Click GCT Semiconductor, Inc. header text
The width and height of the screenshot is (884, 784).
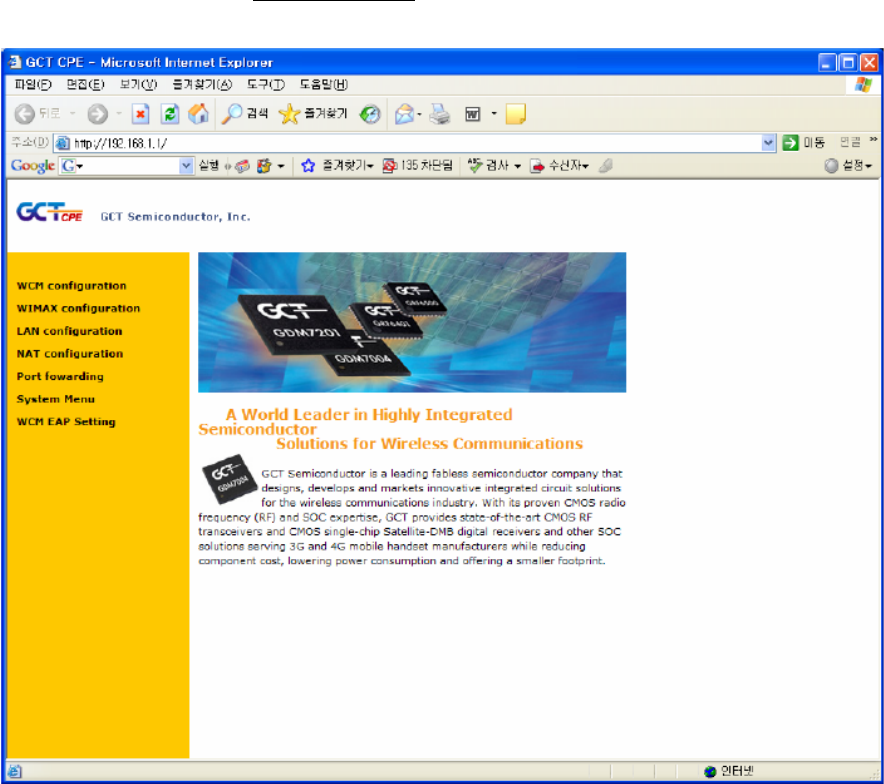(x=175, y=217)
